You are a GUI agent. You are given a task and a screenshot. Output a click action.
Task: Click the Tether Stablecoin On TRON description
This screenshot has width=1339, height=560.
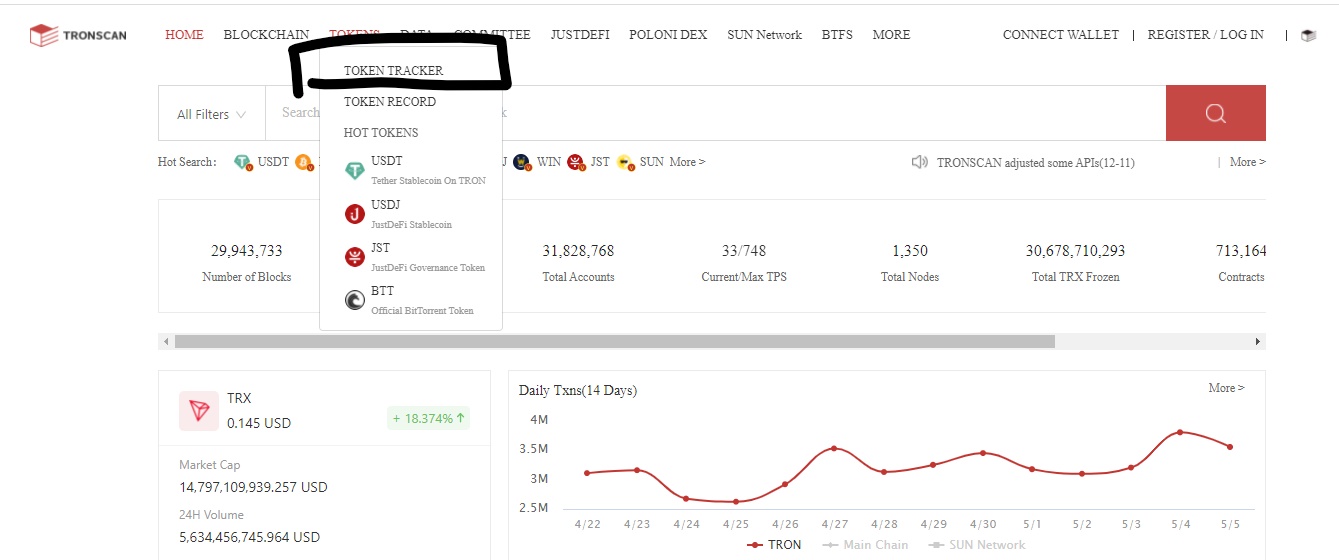click(428, 181)
